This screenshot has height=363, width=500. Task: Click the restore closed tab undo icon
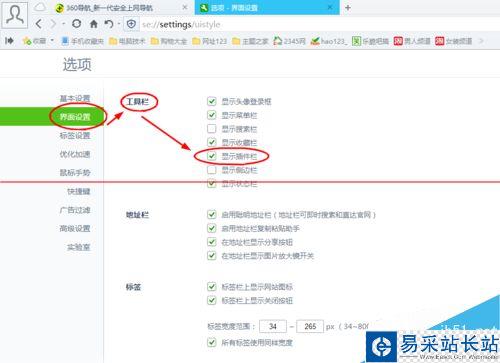pos(108,24)
